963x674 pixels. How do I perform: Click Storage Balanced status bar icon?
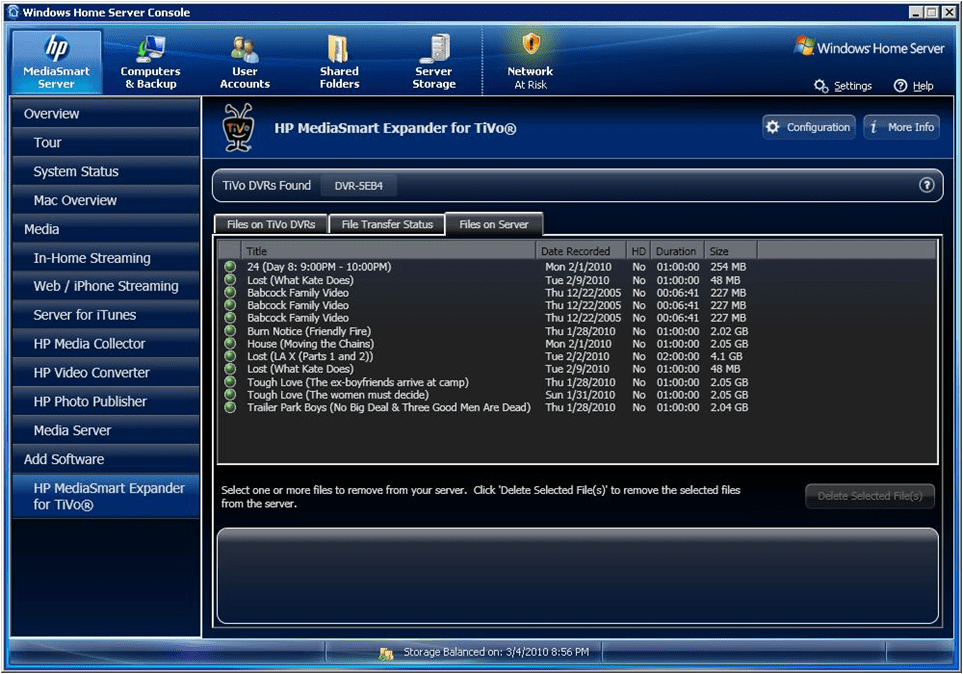386,653
